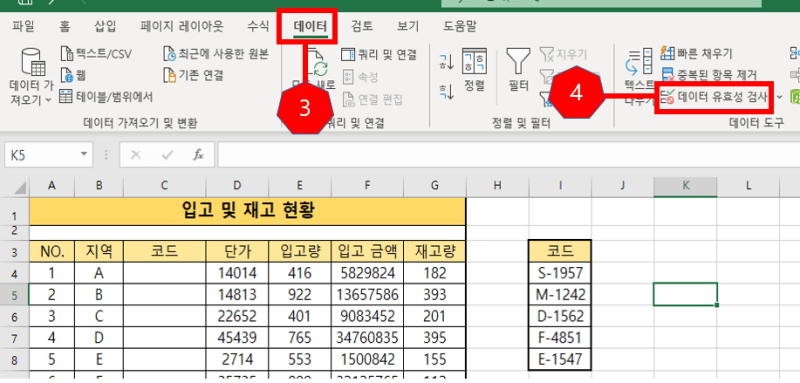Screen dimensions: 800x383
Task: Click the 속성 connection properties button
Action: pos(360,77)
